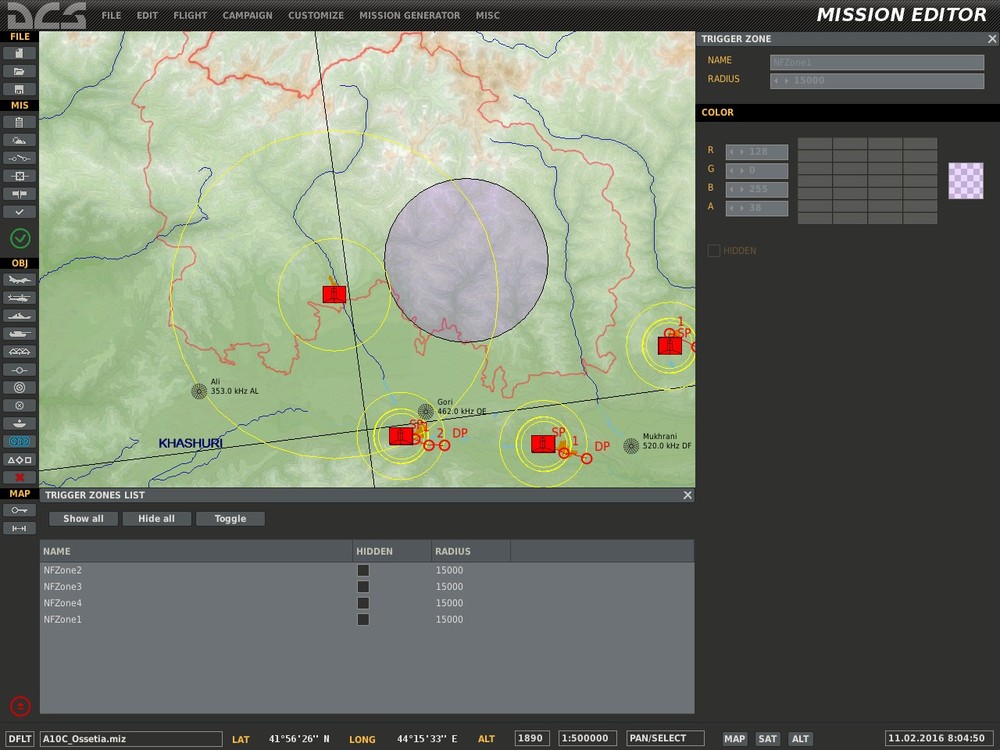Click the green fly mission checkmark icon
1000x750 pixels.
click(x=20, y=238)
